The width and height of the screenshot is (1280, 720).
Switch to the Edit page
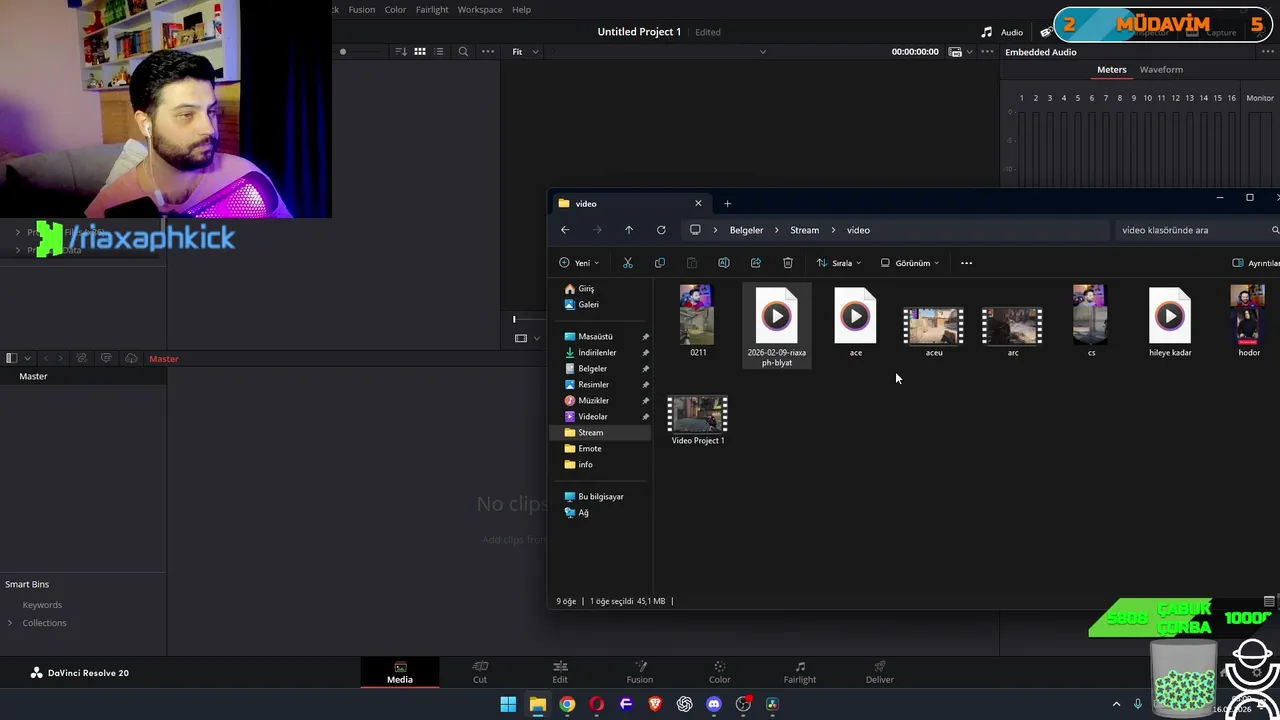560,672
